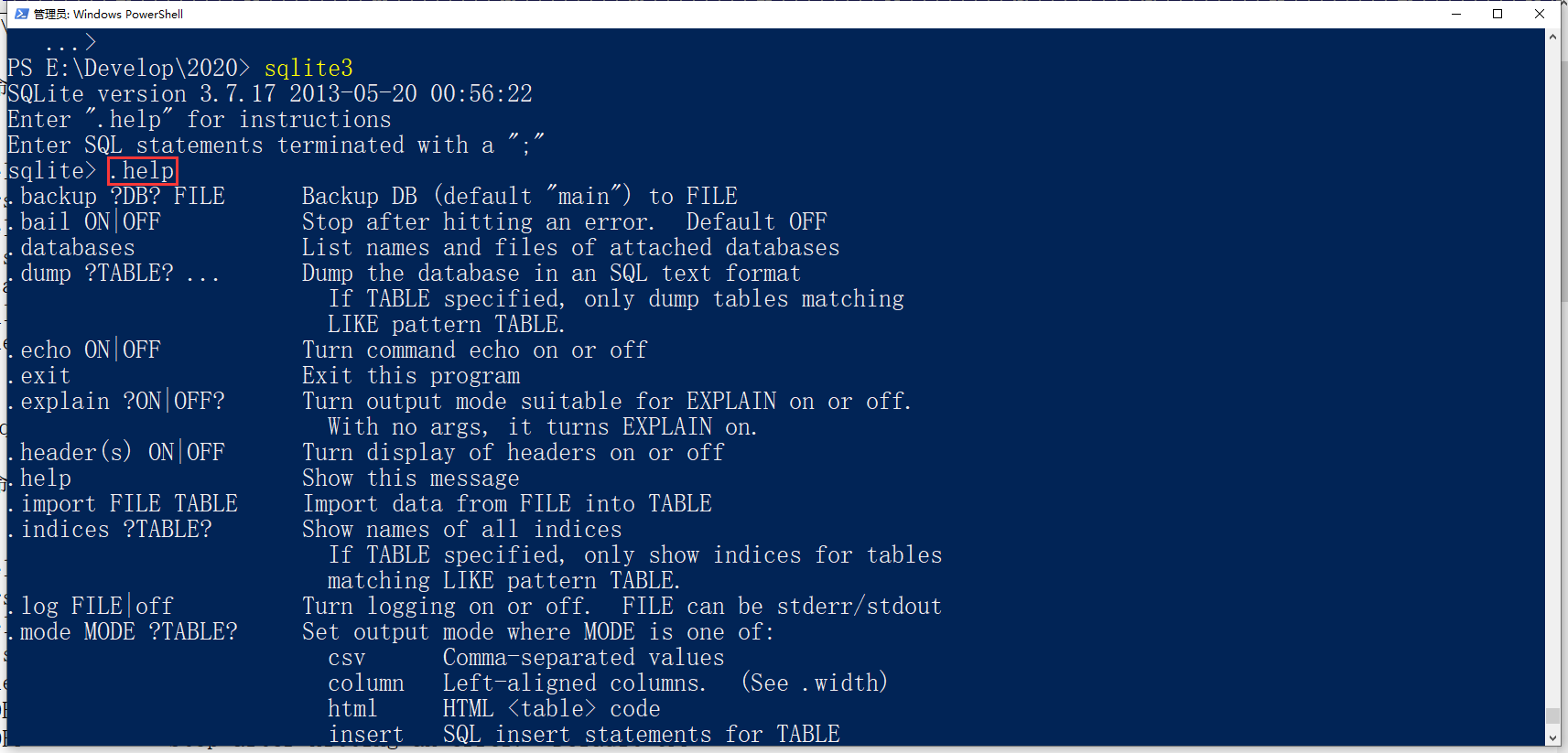Click the red-boxed .help command

143,171
